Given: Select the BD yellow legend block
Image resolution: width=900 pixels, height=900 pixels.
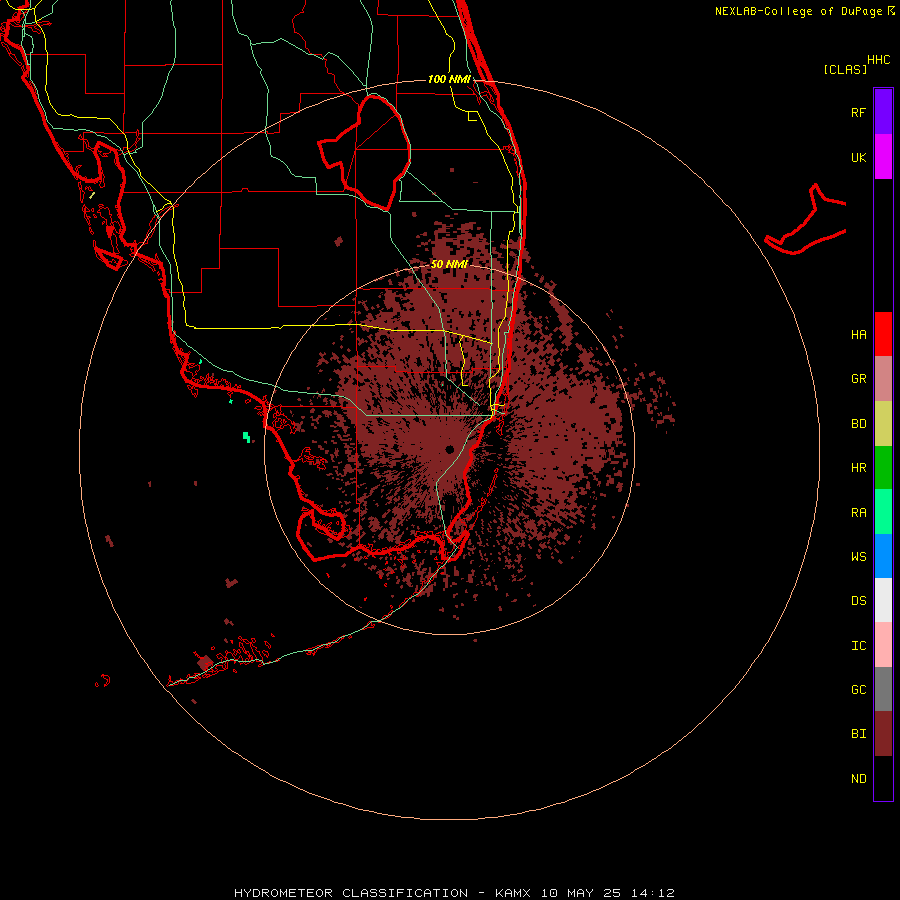Looking at the screenshot, I should click(x=883, y=423).
